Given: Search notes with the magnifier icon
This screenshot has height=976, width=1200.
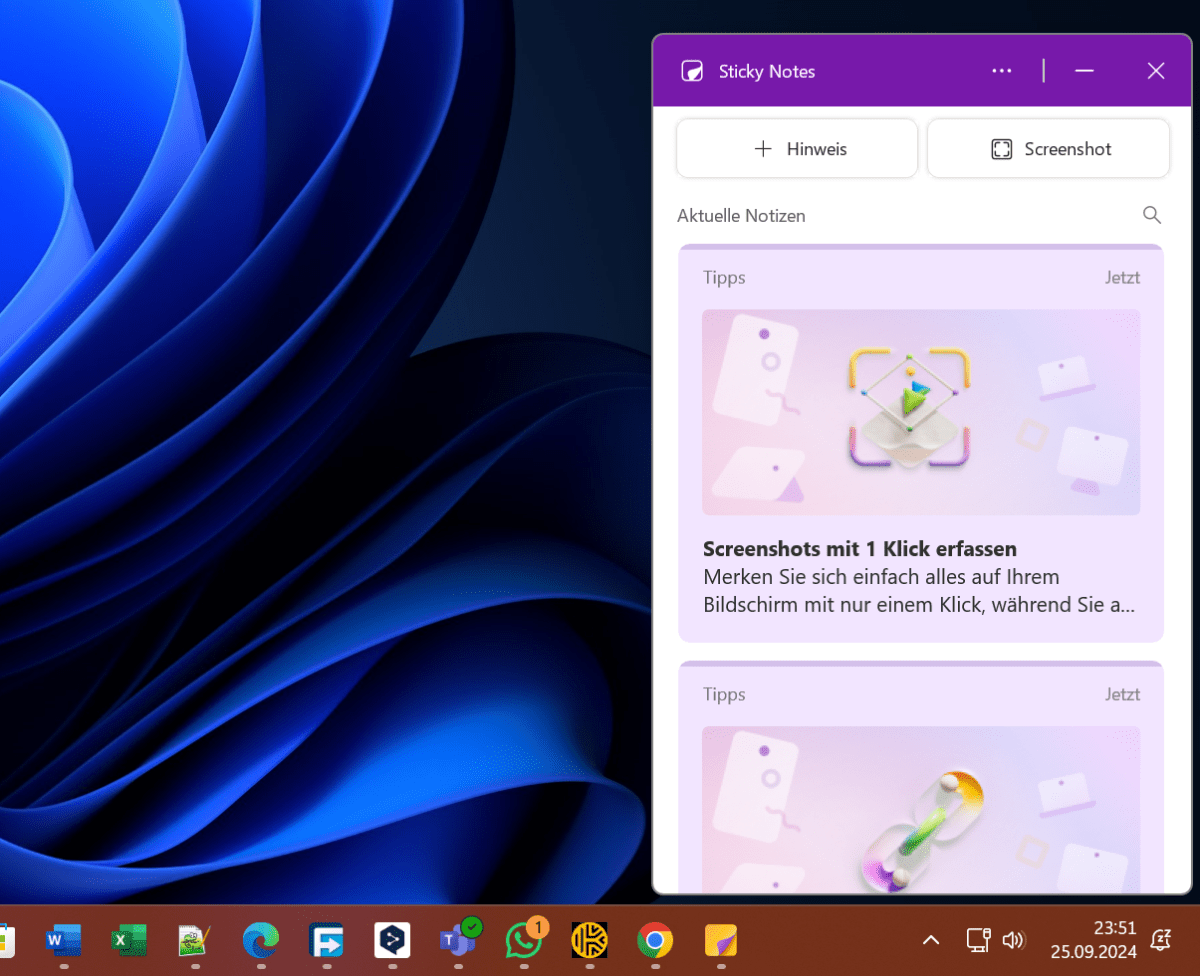Looking at the screenshot, I should [x=1152, y=215].
